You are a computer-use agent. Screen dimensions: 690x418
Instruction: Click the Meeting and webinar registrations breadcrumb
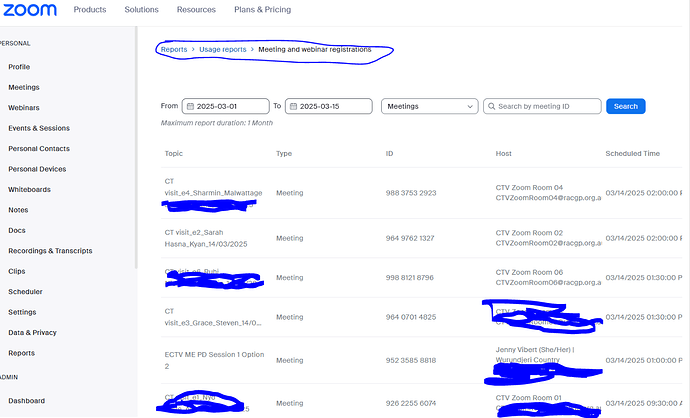(x=315, y=49)
